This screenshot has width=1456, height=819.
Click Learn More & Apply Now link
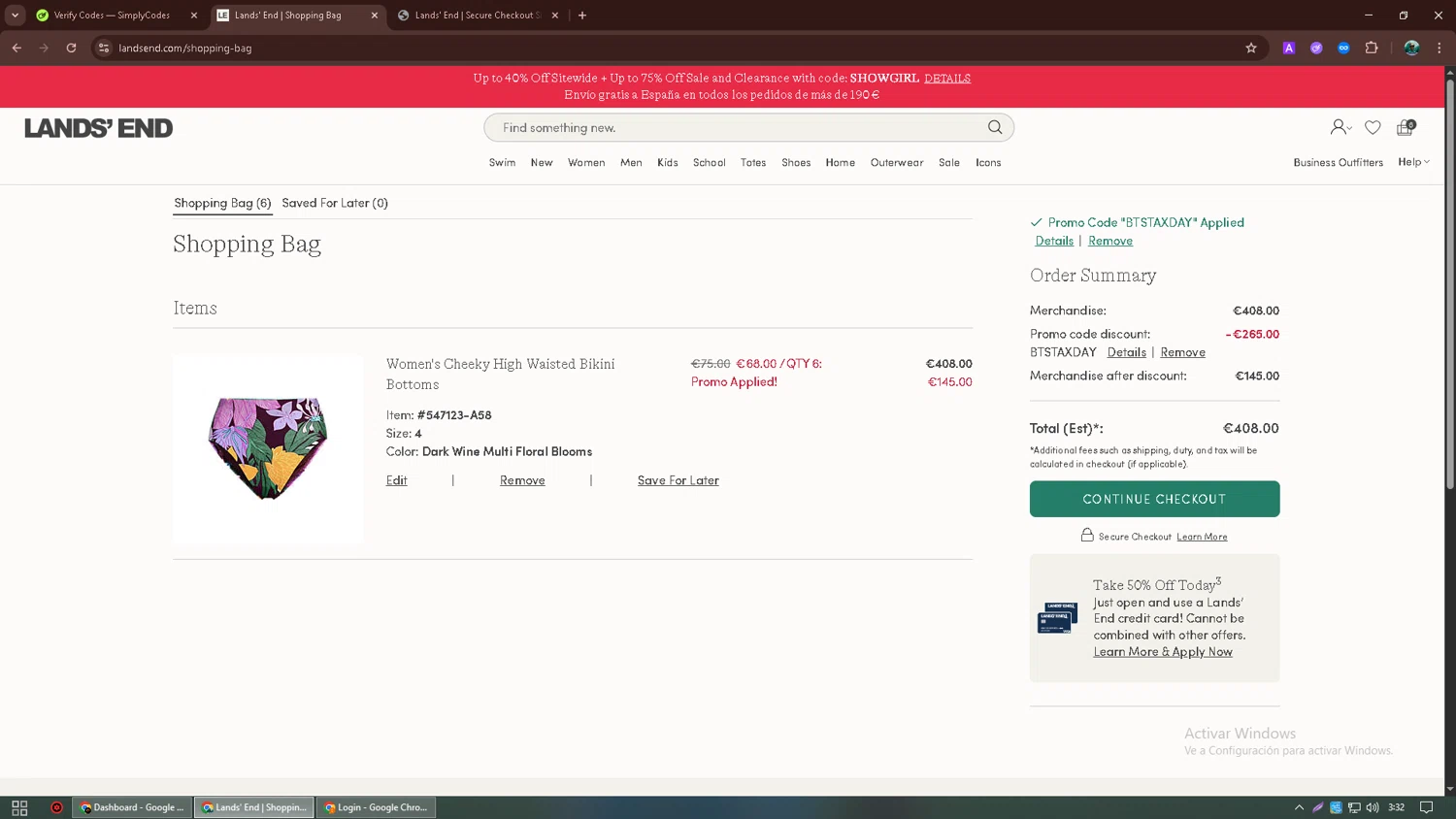pos(1163,652)
